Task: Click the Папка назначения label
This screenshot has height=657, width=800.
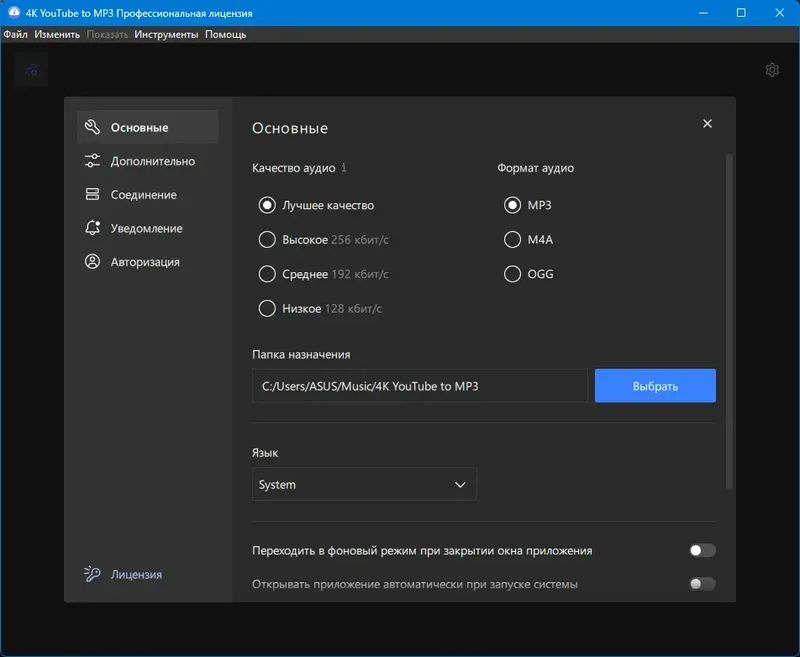Action: coord(301,355)
